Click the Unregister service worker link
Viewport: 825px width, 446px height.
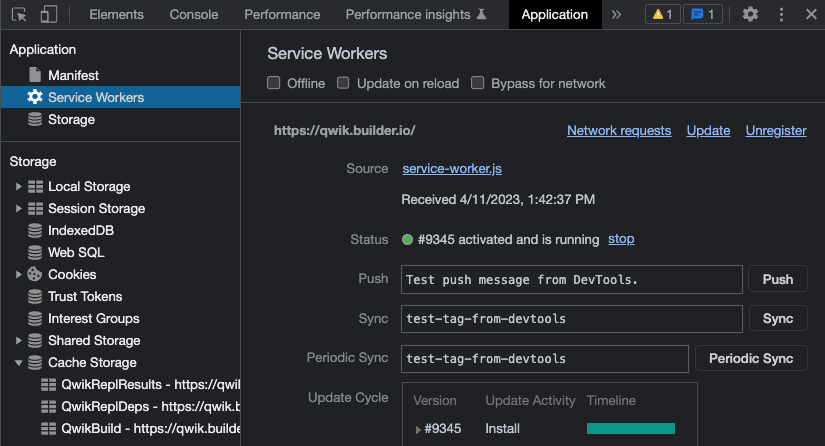(x=776, y=131)
